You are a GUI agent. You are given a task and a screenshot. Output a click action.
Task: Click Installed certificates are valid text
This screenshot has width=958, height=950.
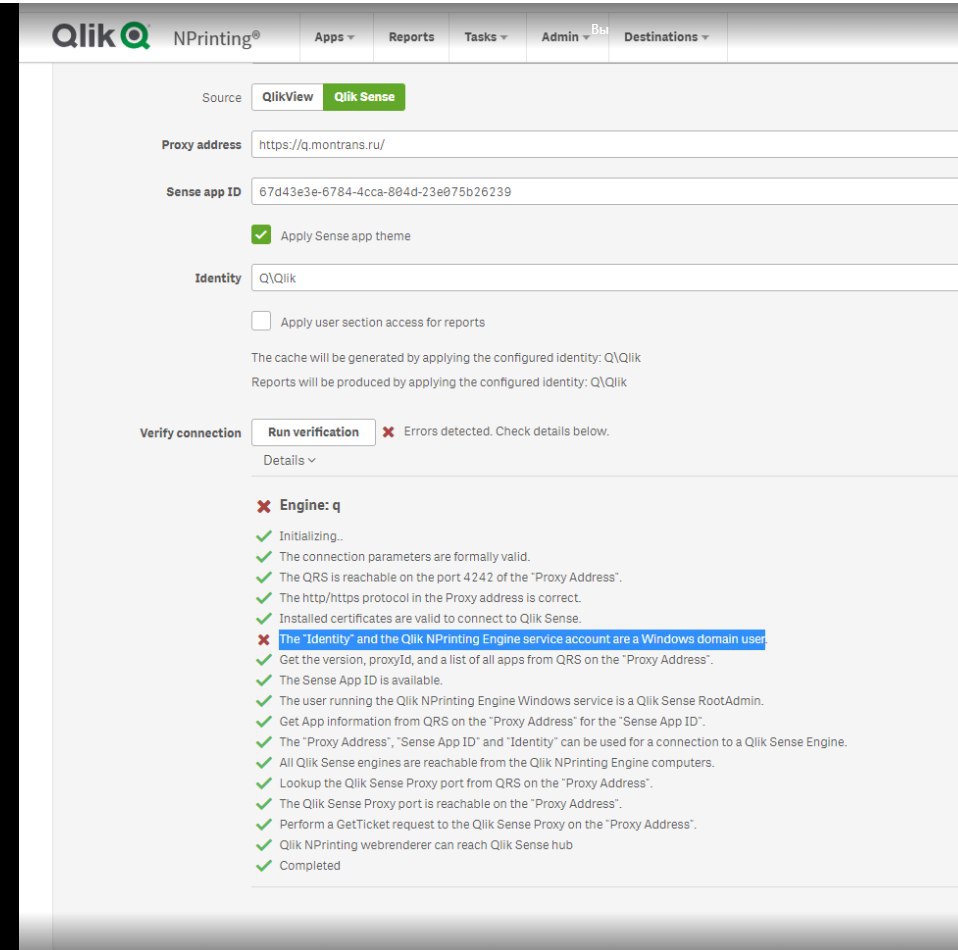pos(430,618)
